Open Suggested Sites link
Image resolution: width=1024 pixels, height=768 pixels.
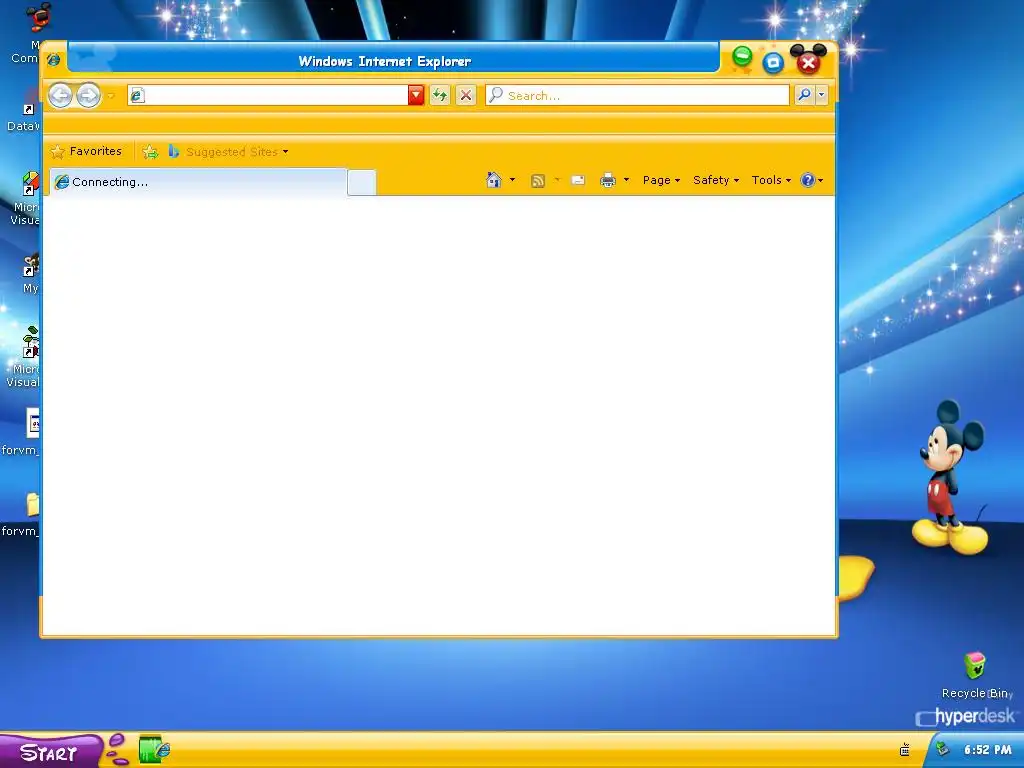tap(228, 152)
